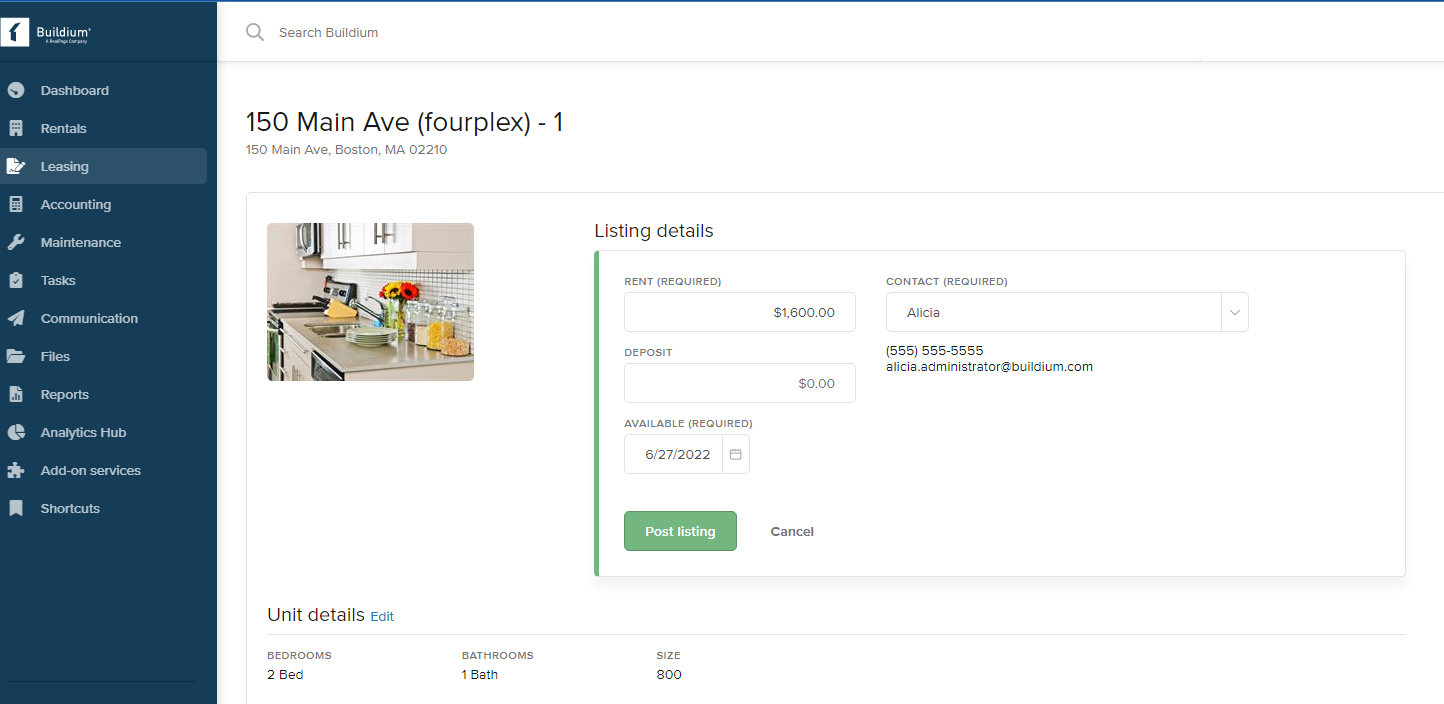1444x704 pixels.
Task: Click the Search Buildium field
Action: (329, 32)
